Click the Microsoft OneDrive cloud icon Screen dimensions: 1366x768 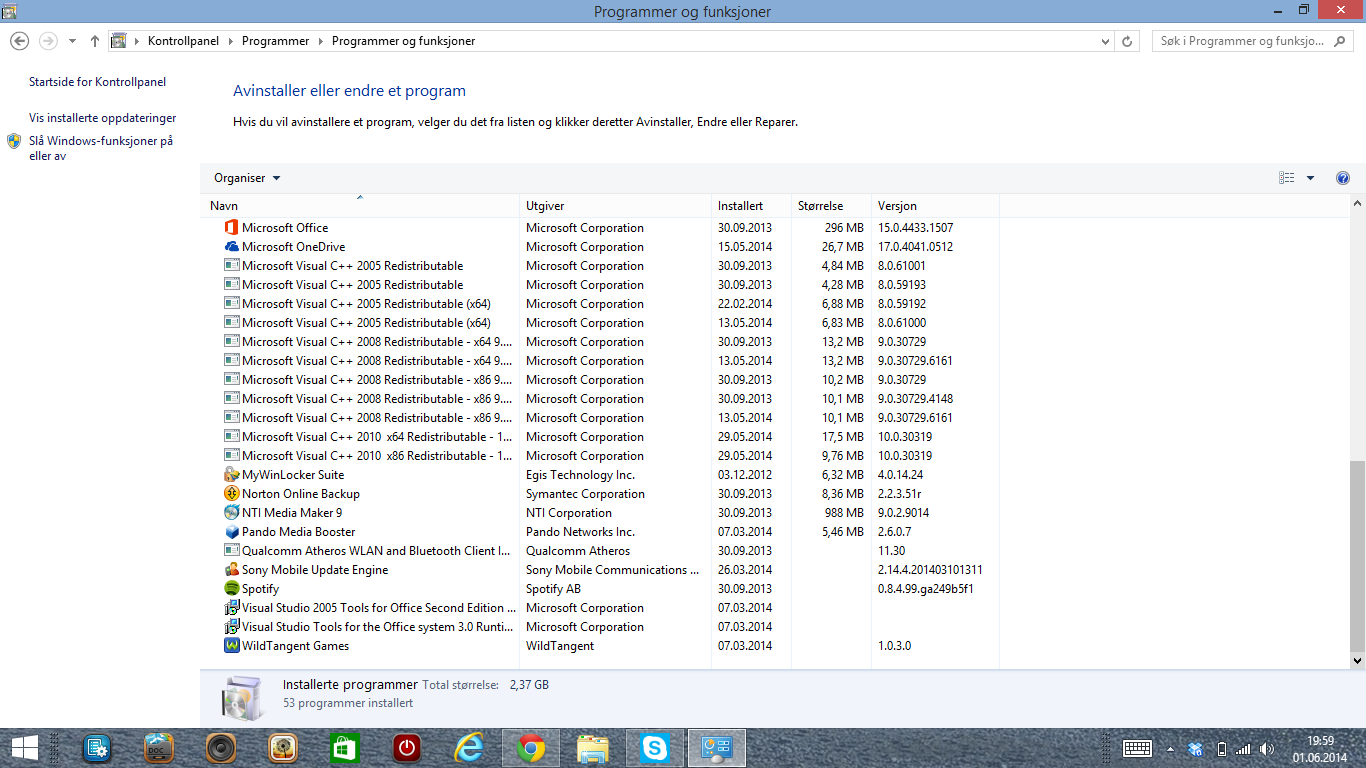click(232, 247)
